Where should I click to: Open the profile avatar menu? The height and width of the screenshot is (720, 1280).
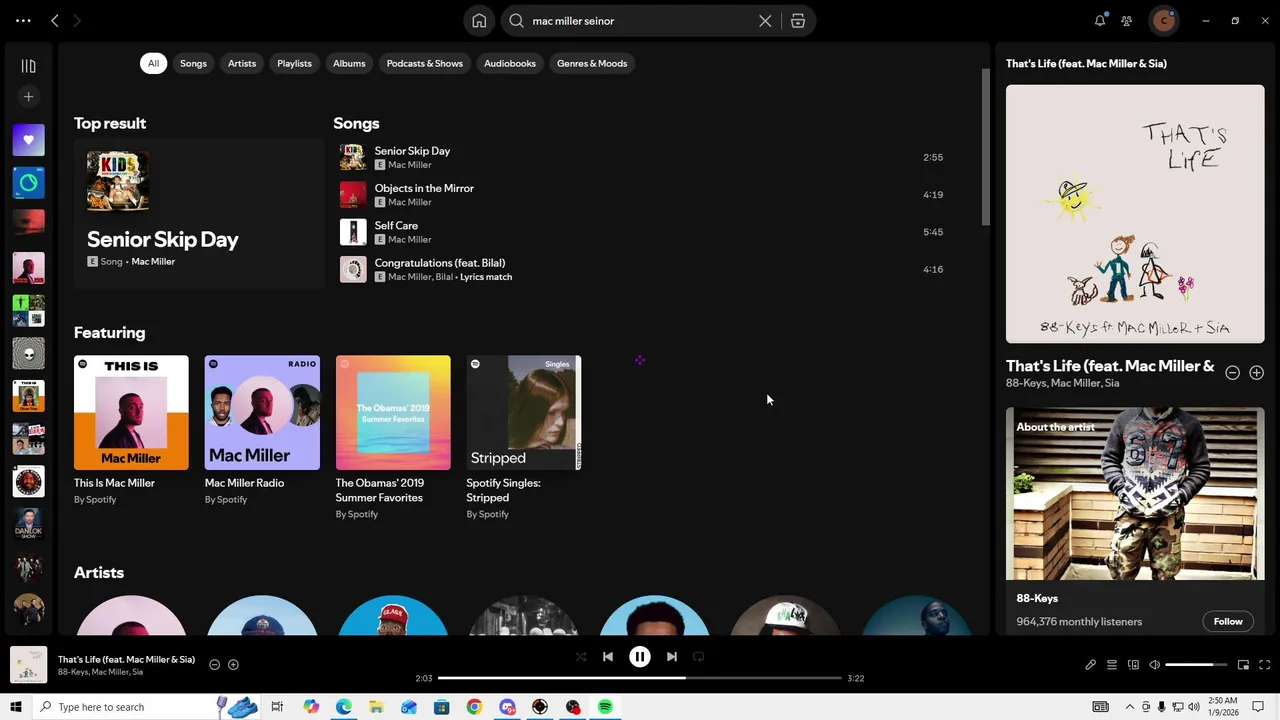1163,20
